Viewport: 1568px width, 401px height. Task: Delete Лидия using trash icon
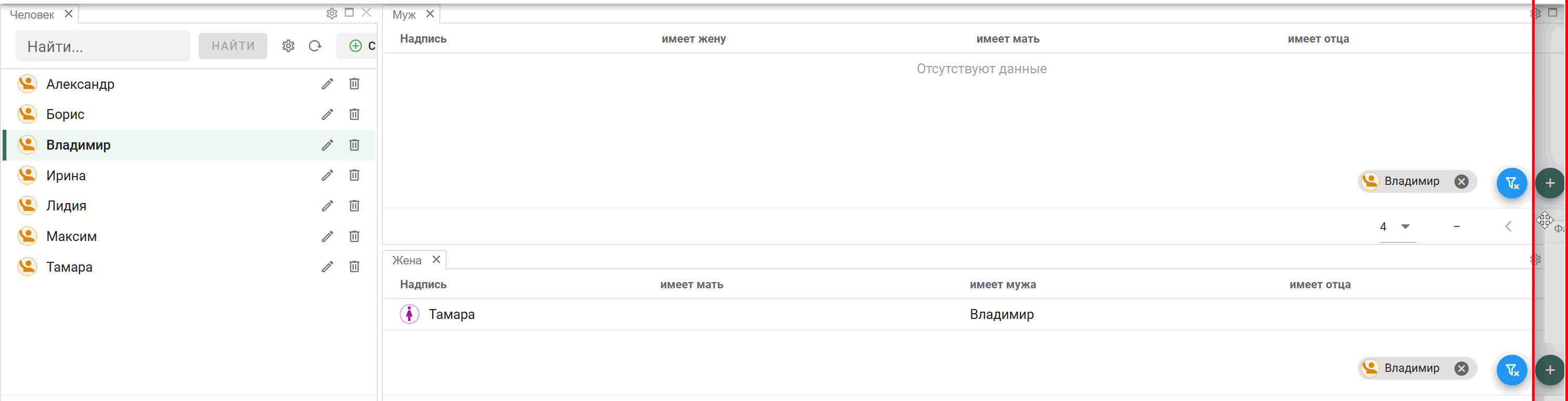click(354, 205)
